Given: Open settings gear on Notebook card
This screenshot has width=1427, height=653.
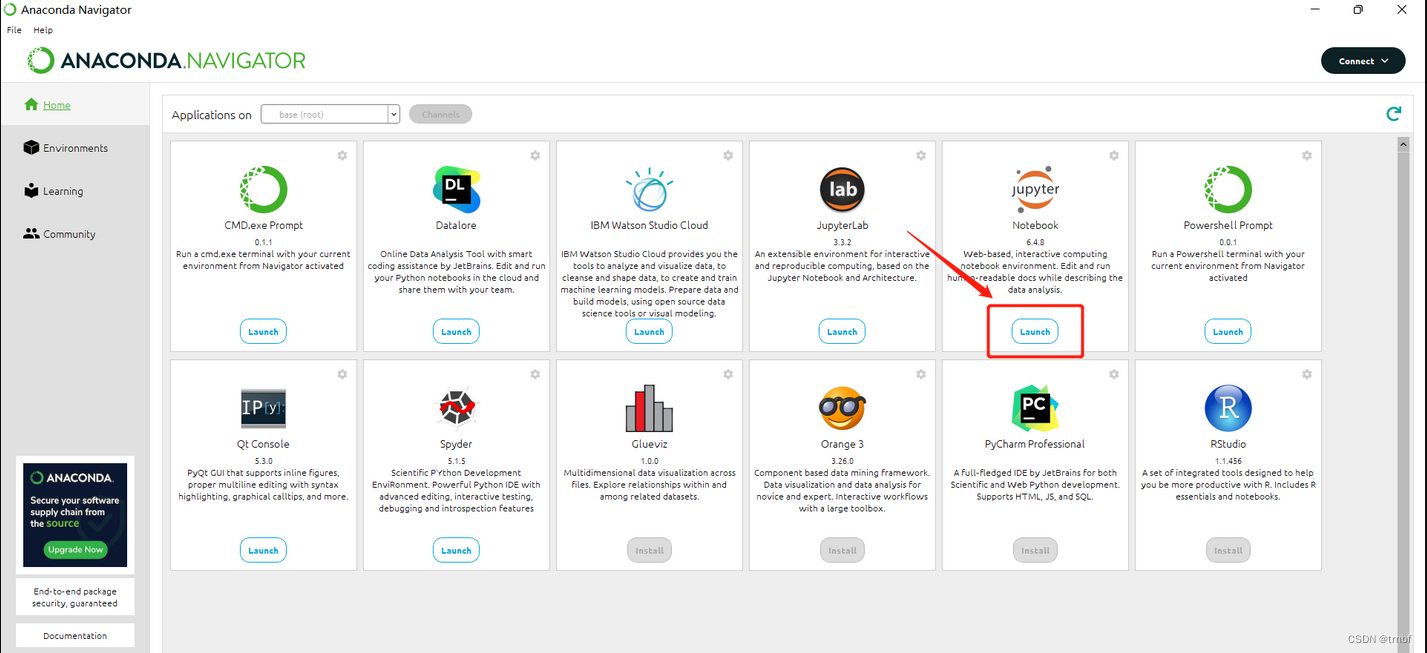Looking at the screenshot, I should [x=1114, y=156].
